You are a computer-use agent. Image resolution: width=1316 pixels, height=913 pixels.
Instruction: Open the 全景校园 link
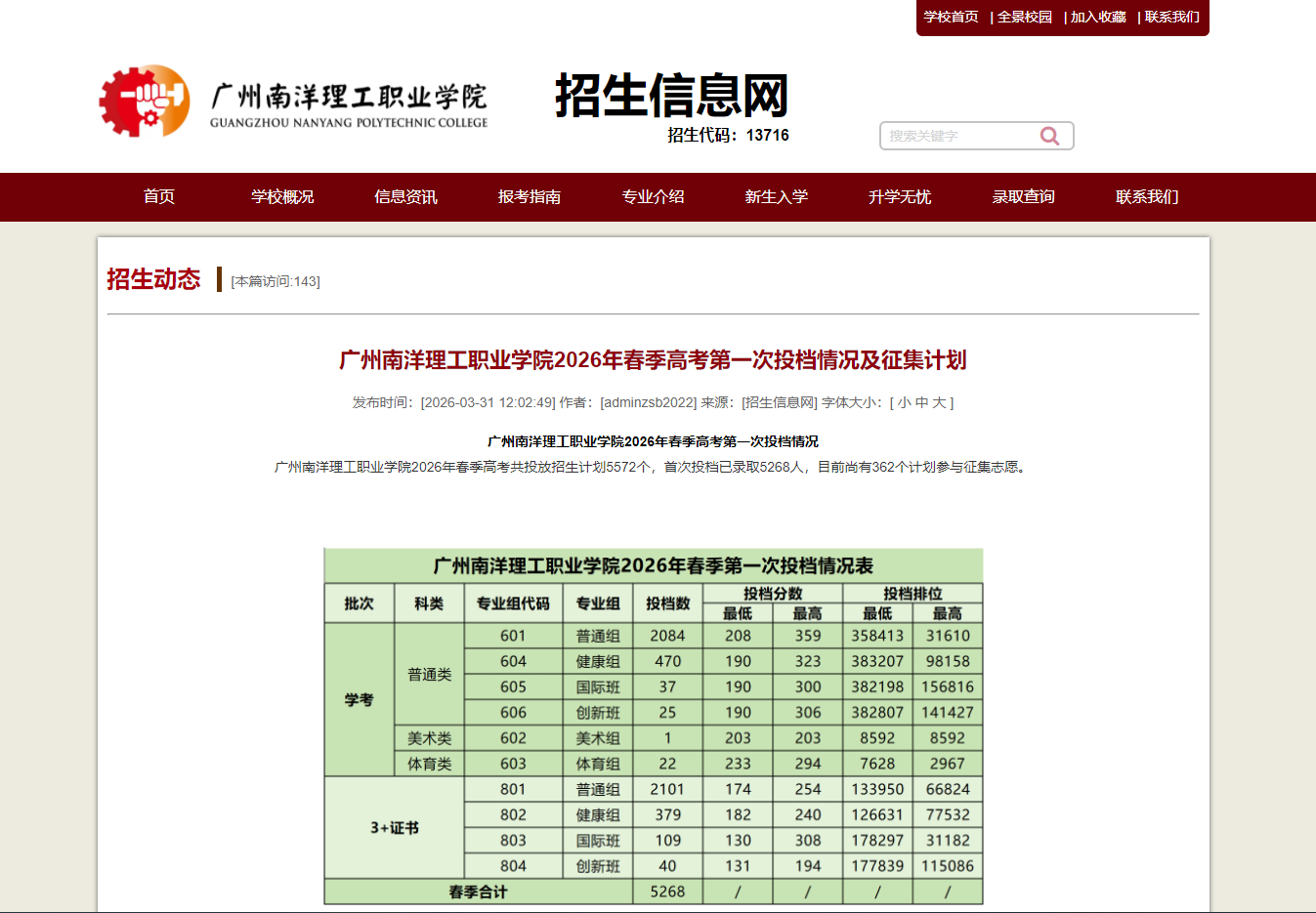(1025, 17)
